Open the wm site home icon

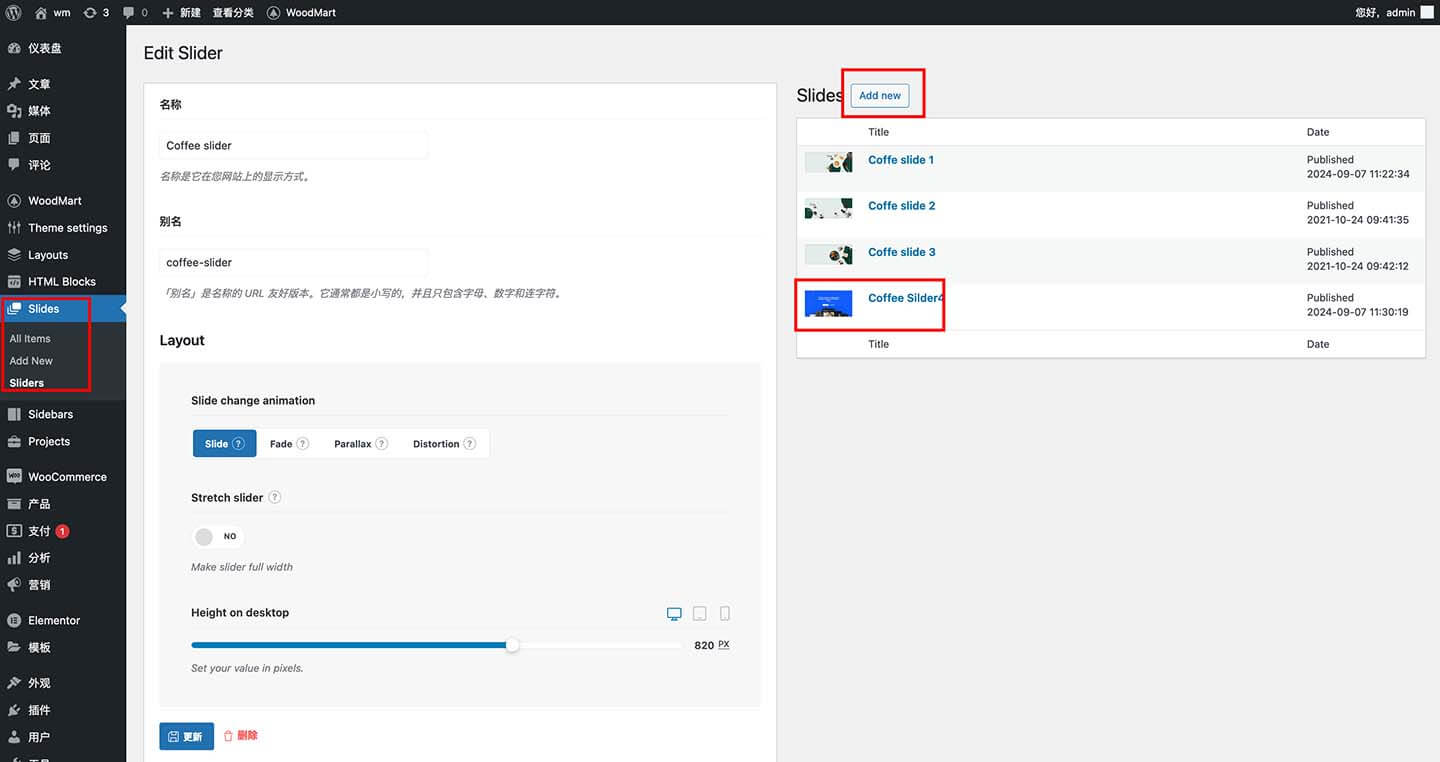[x=41, y=12]
